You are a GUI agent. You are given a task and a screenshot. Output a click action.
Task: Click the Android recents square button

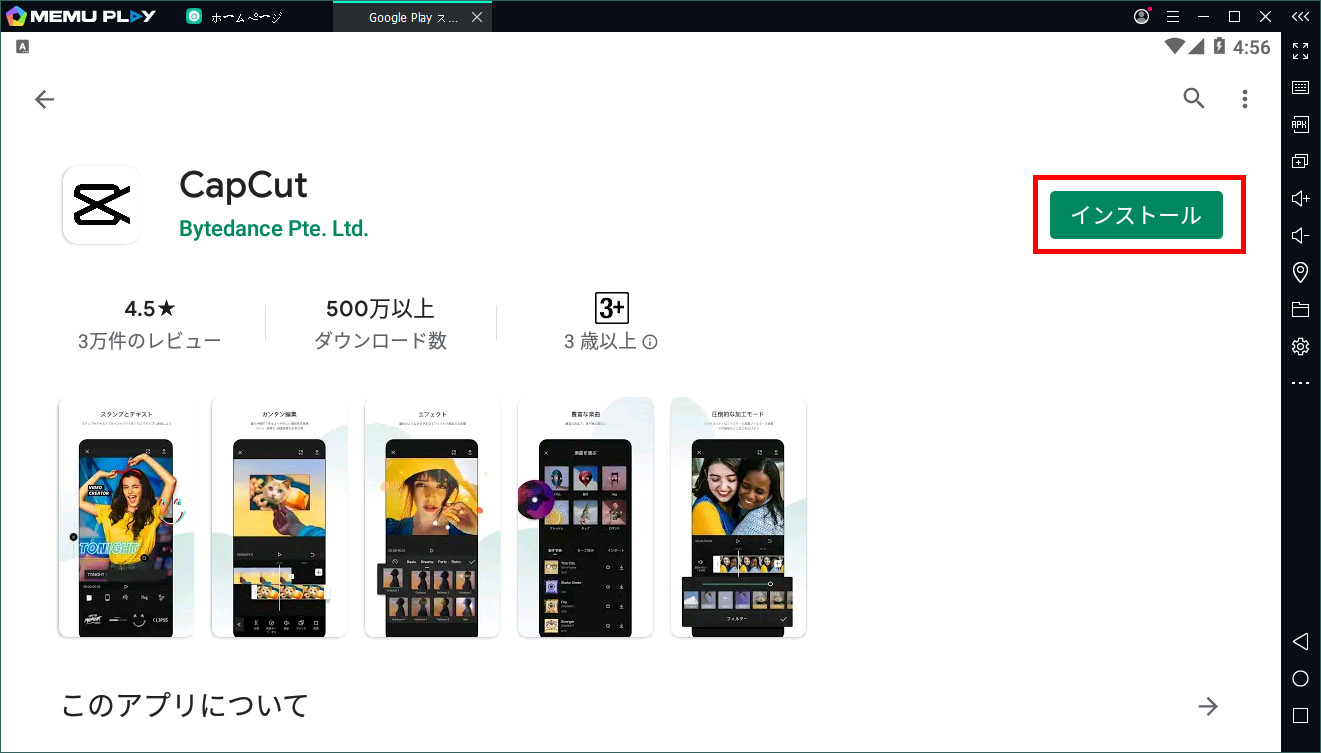pos(1300,715)
